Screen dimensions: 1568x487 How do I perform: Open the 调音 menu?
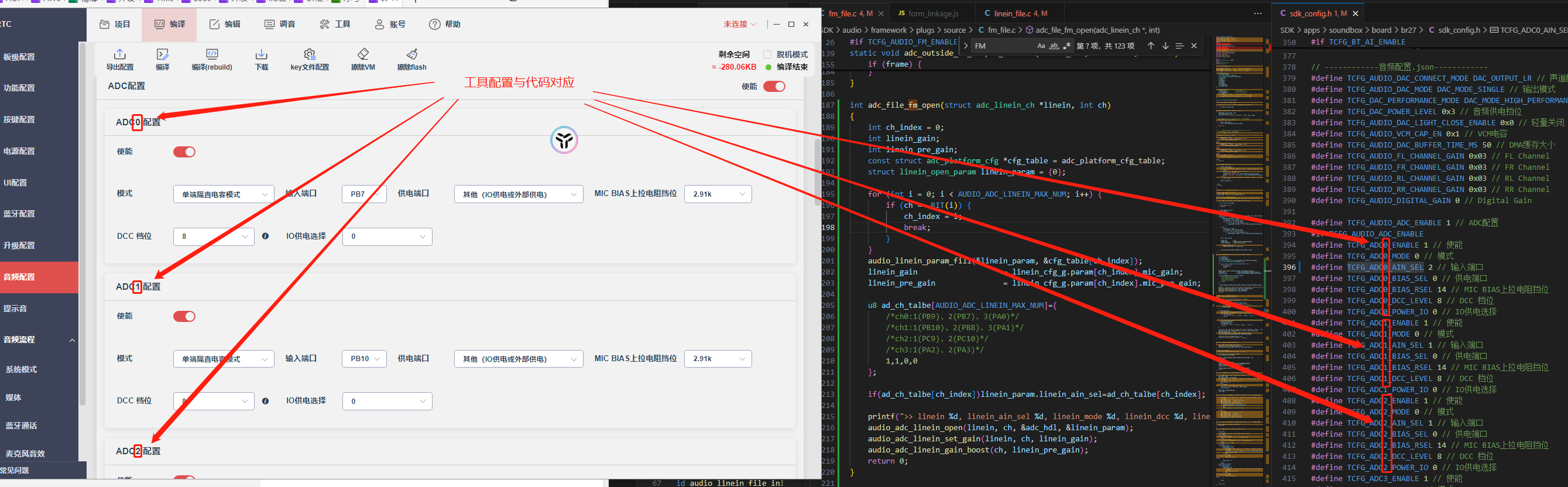point(280,25)
